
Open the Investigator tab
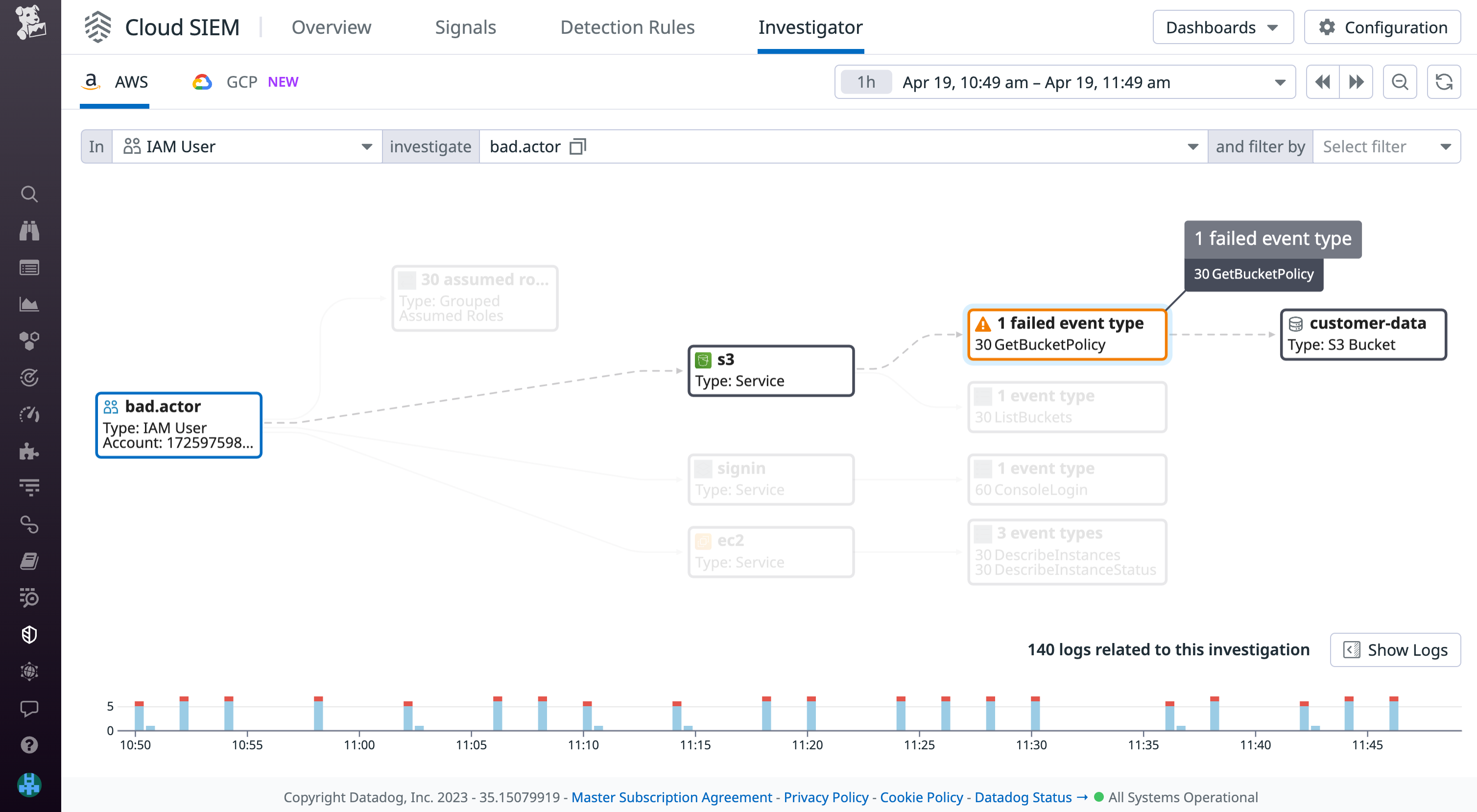810,27
